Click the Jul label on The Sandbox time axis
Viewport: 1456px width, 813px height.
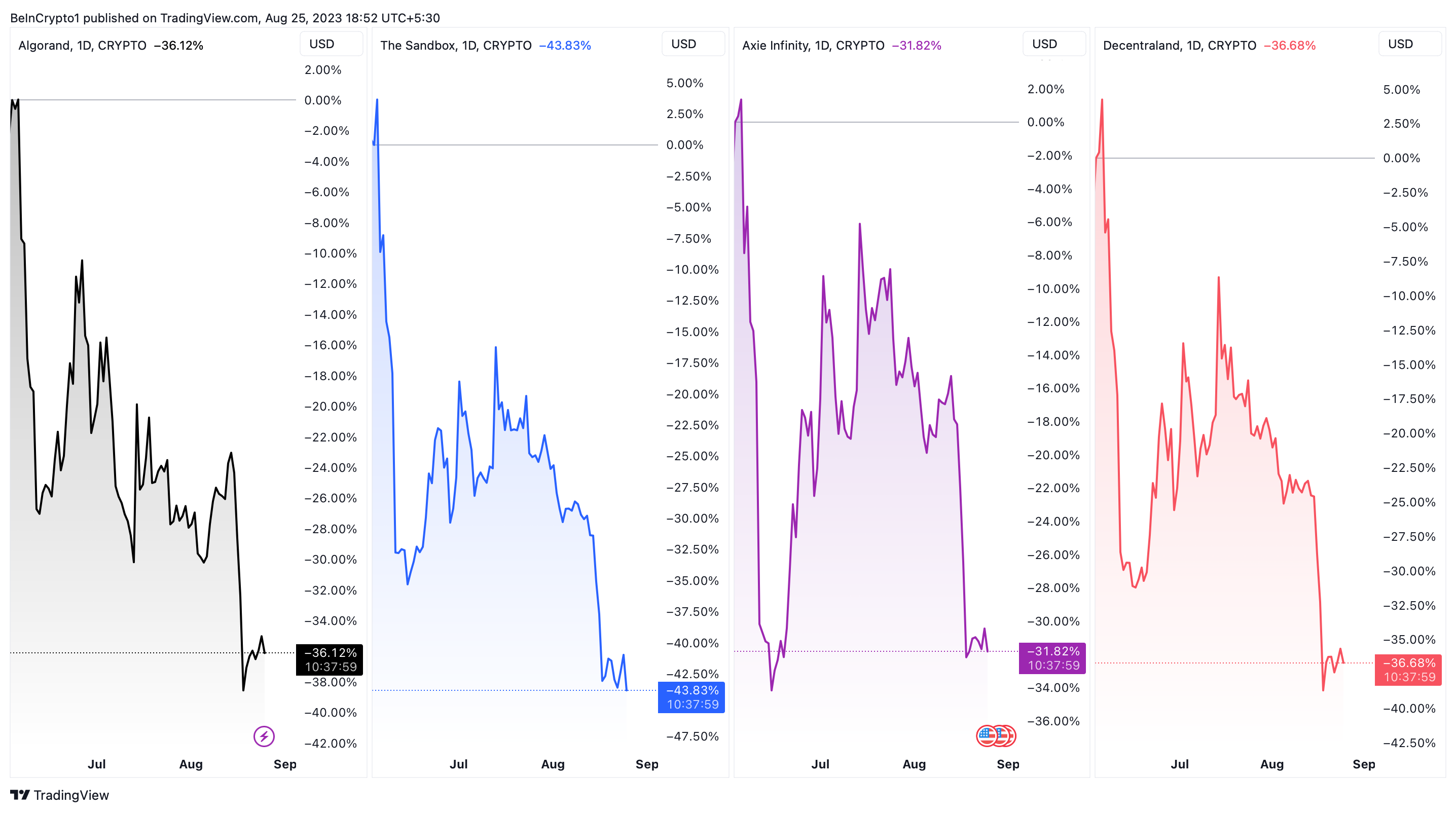tap(458, 764)
